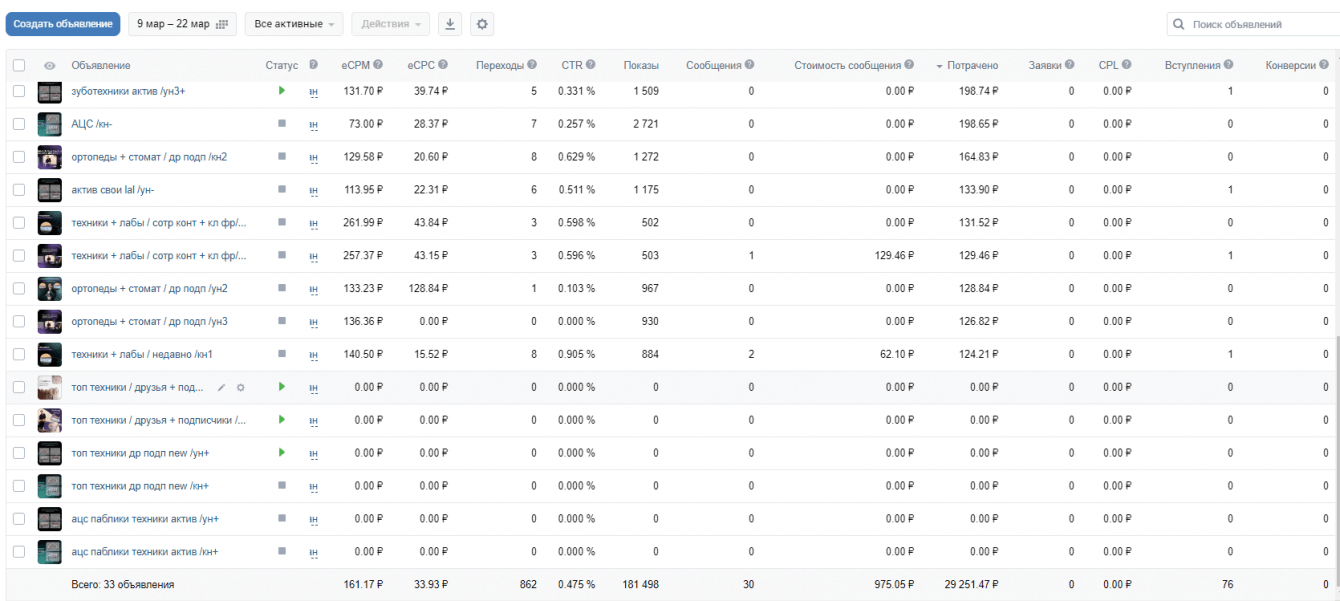Open the Действия dropdown menu
The width and height of the screenshot is (1340, 601).
pyautogui.click(x=392, y=24)
